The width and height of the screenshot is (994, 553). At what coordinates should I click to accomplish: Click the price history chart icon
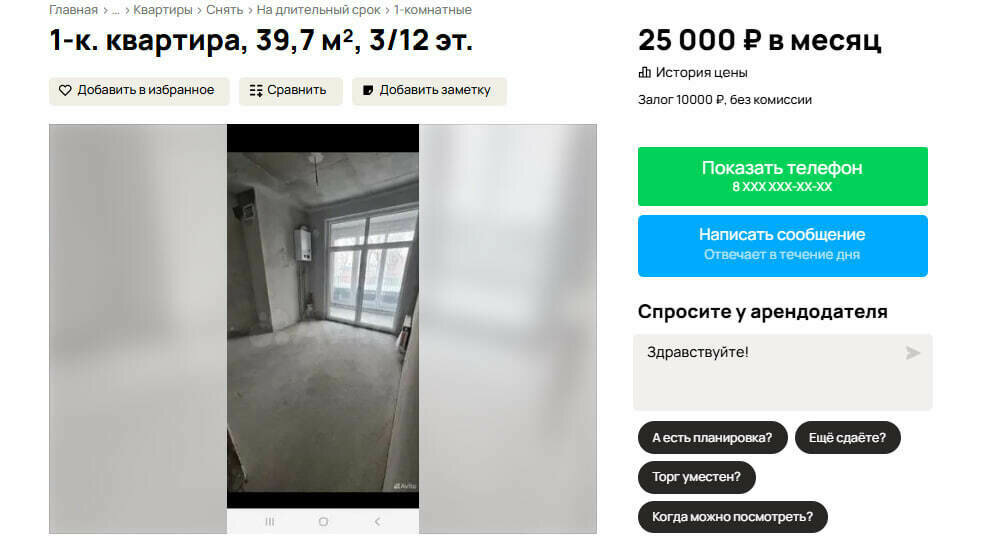pos(644,72)
